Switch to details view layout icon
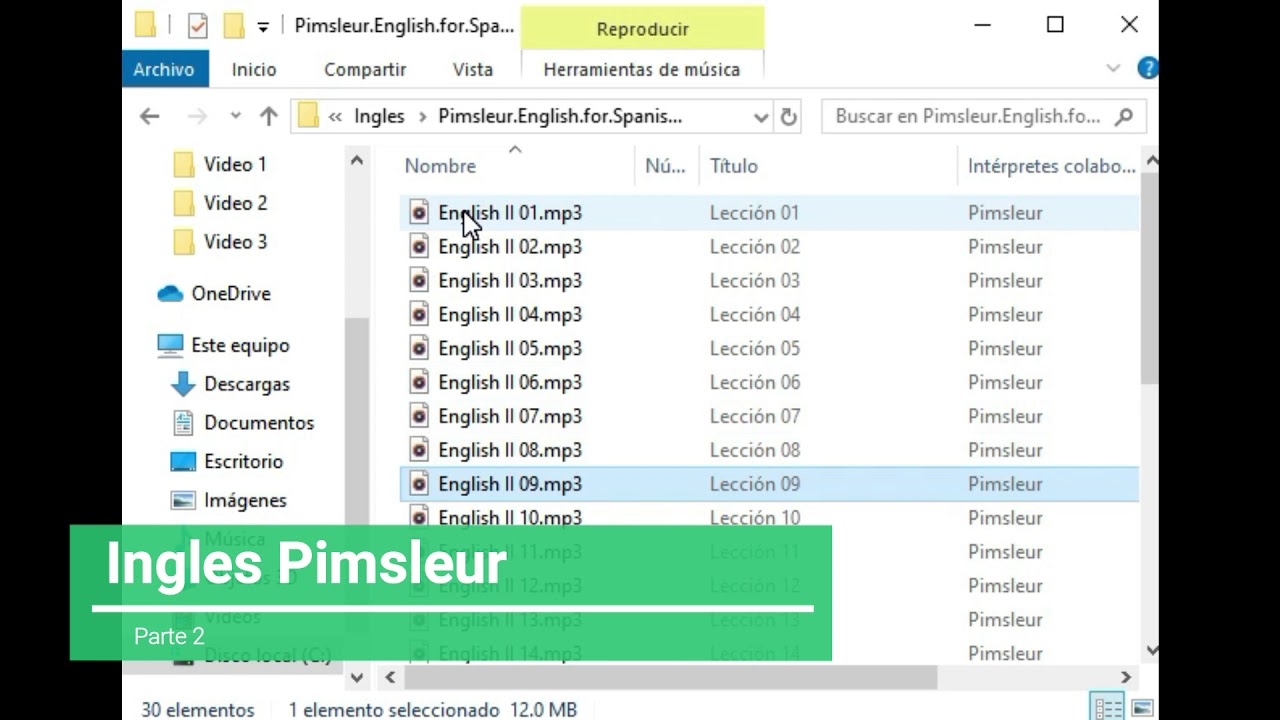Image resolution: width=1280 pixels, height=720 pixels. pyautogui.click(x=1108, y=708)
